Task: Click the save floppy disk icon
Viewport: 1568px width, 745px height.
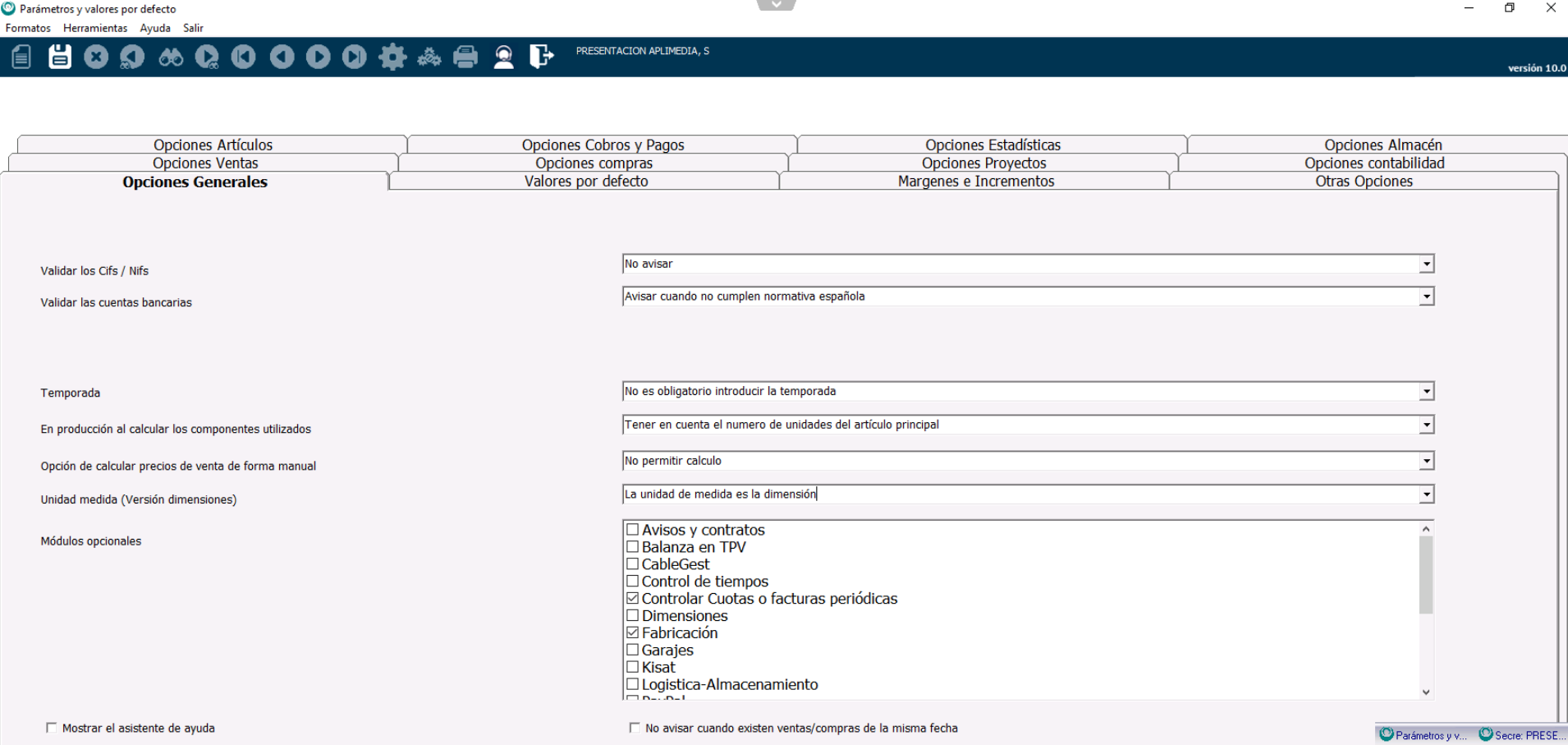Action: click(x=60, y=57)
